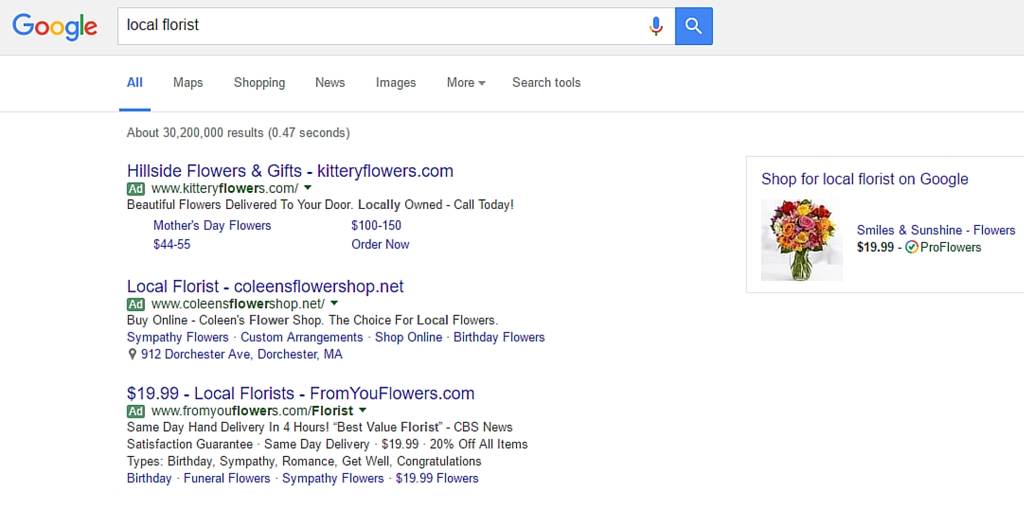
Task: Click the Order Now sitelink
Action: click(x=380, y=245)
